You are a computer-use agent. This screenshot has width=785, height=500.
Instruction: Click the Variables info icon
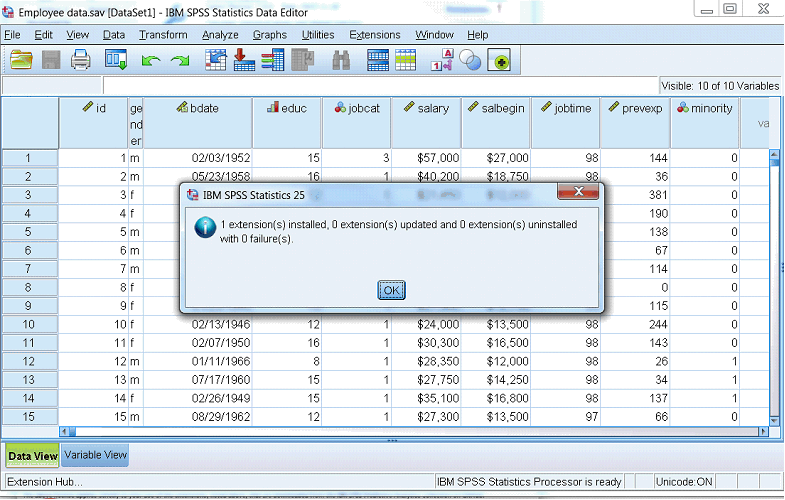point(273,60)
